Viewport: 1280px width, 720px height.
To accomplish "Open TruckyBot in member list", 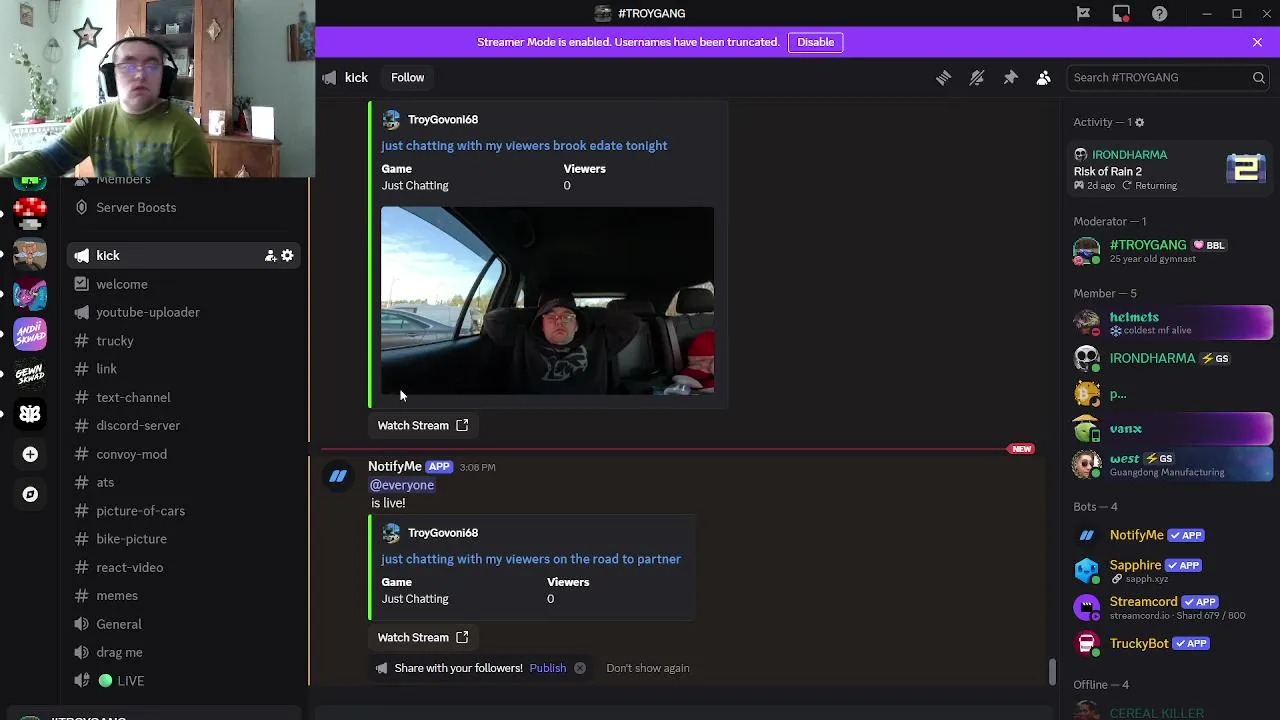I will [x=1170, y=643].
